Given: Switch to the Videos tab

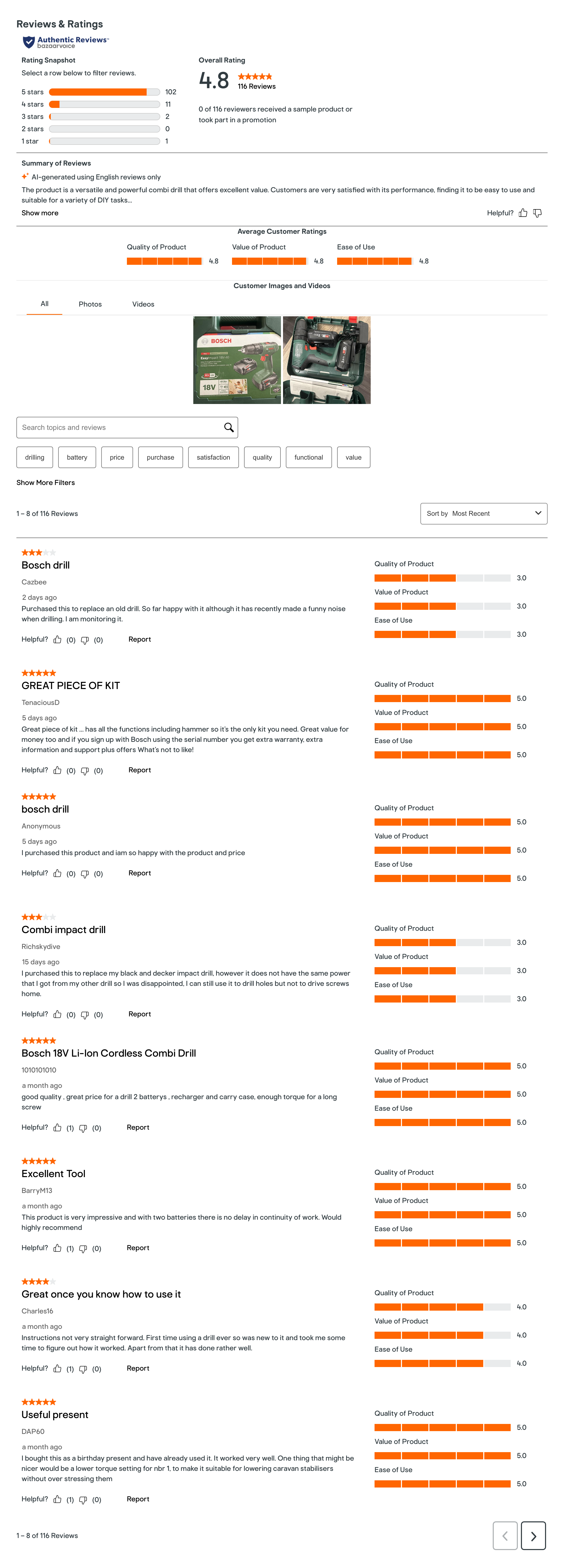Looking at the screenshot, I should (x=143, y=304).
